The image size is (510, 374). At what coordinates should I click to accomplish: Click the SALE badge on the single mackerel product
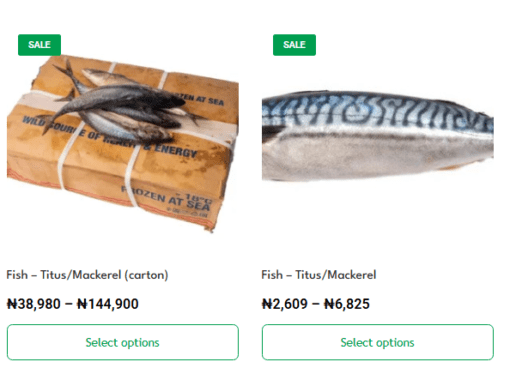[x=294, y=45]
